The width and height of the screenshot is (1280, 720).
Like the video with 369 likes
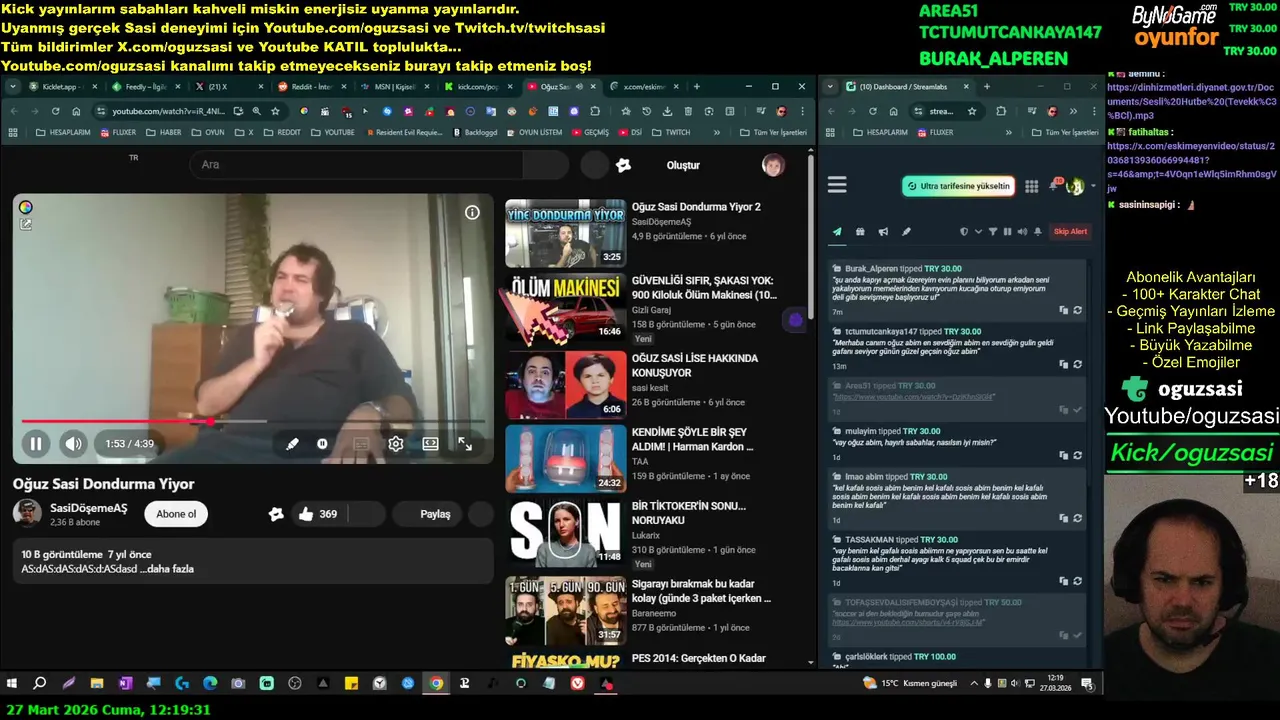click(318, 514)
